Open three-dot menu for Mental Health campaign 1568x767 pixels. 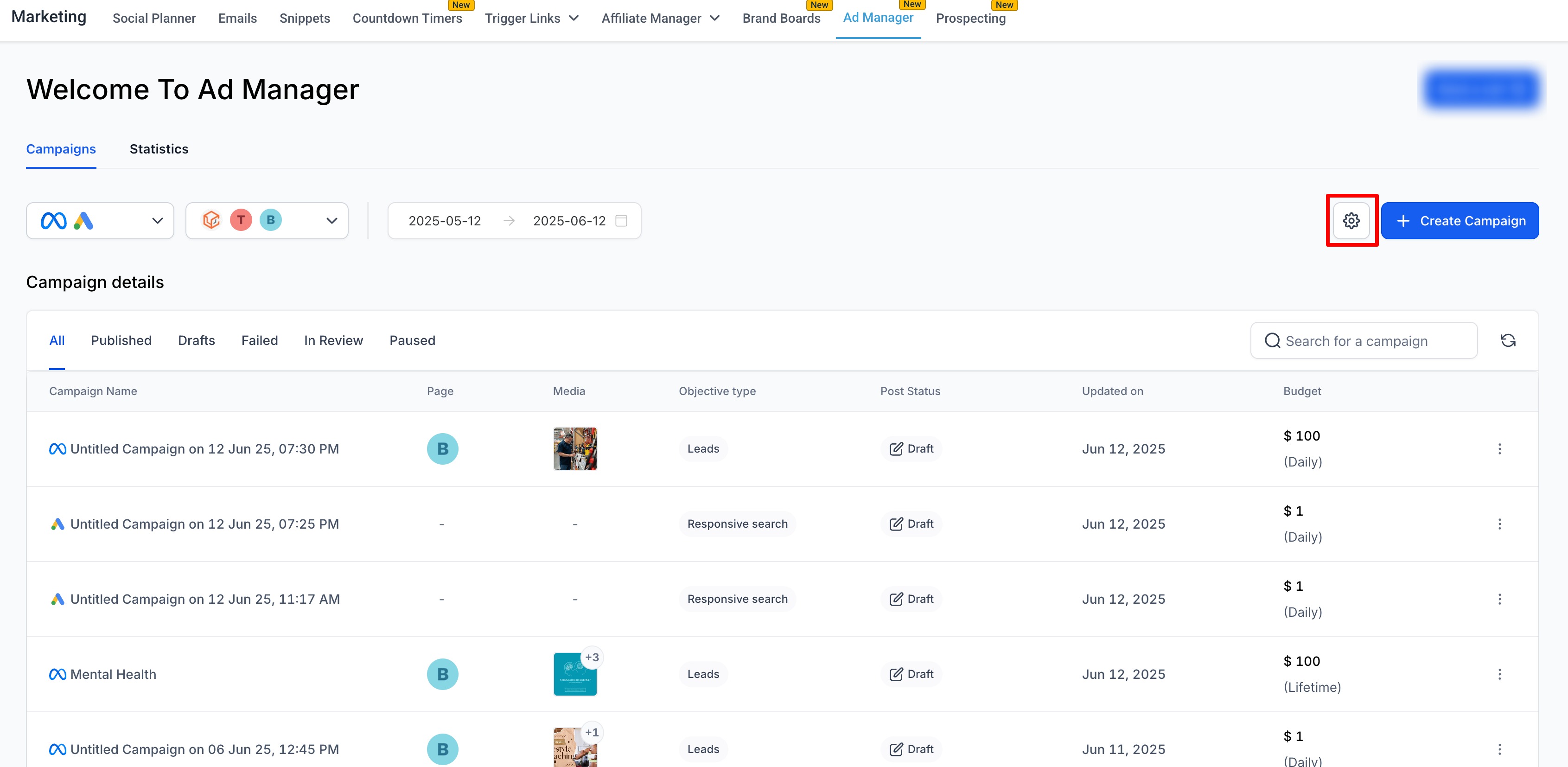(x=1499, y=674)
